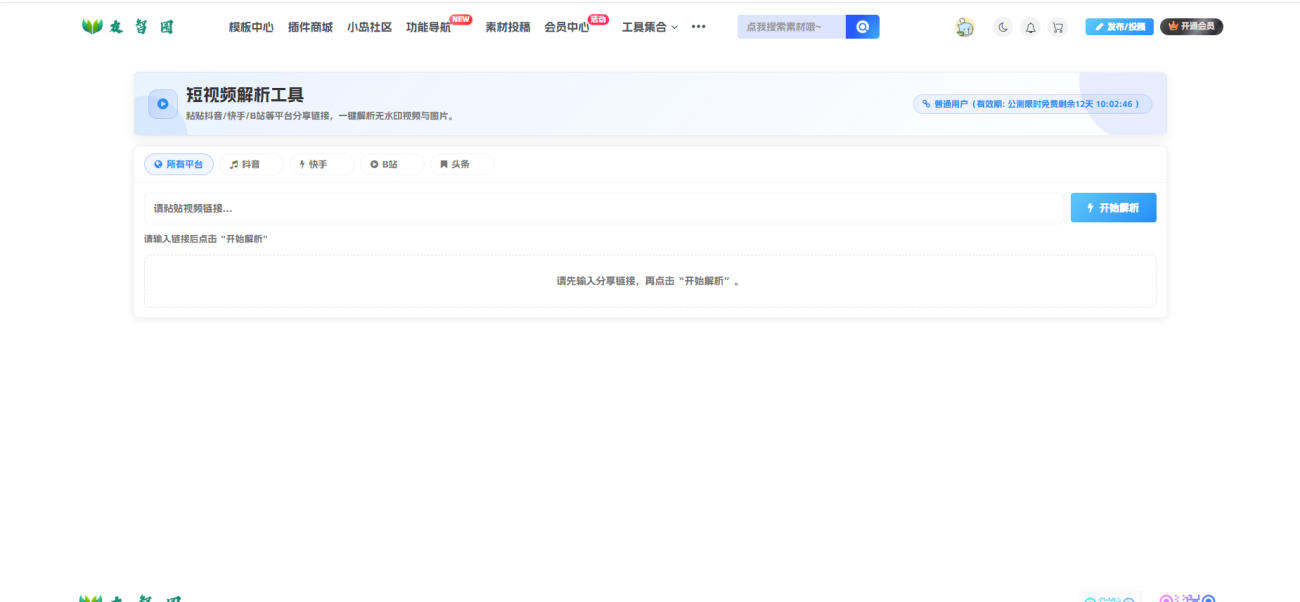Open notifications via the bell icon

1030,27
